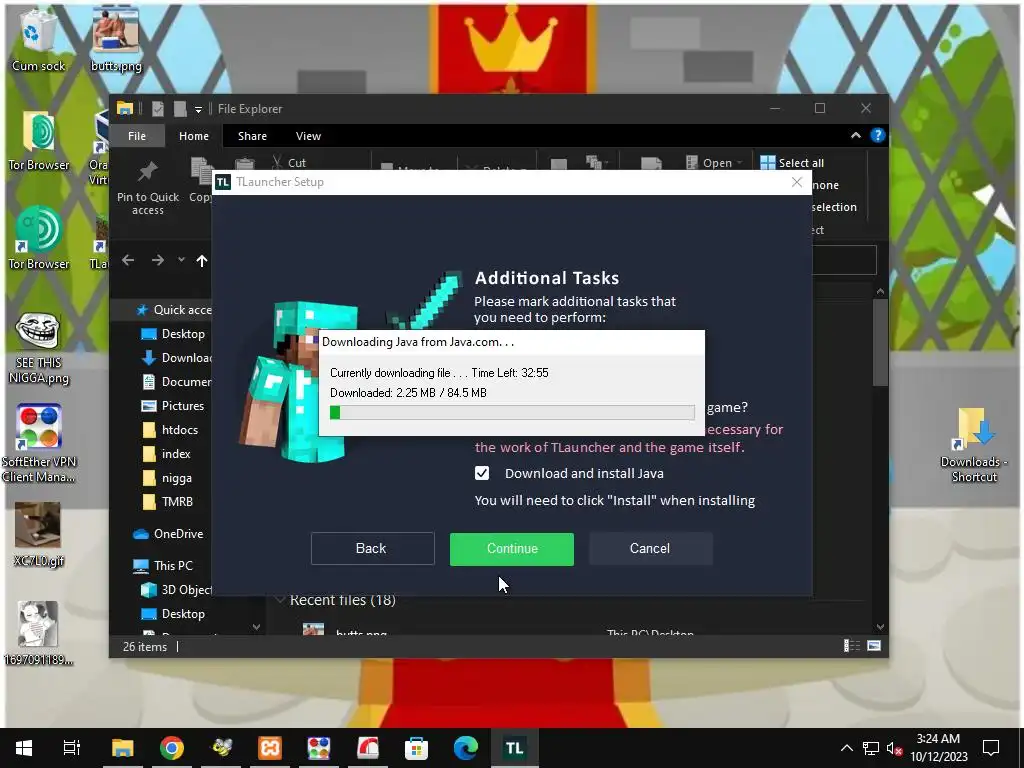Switch to details view in status bar

tap(852, 646)
